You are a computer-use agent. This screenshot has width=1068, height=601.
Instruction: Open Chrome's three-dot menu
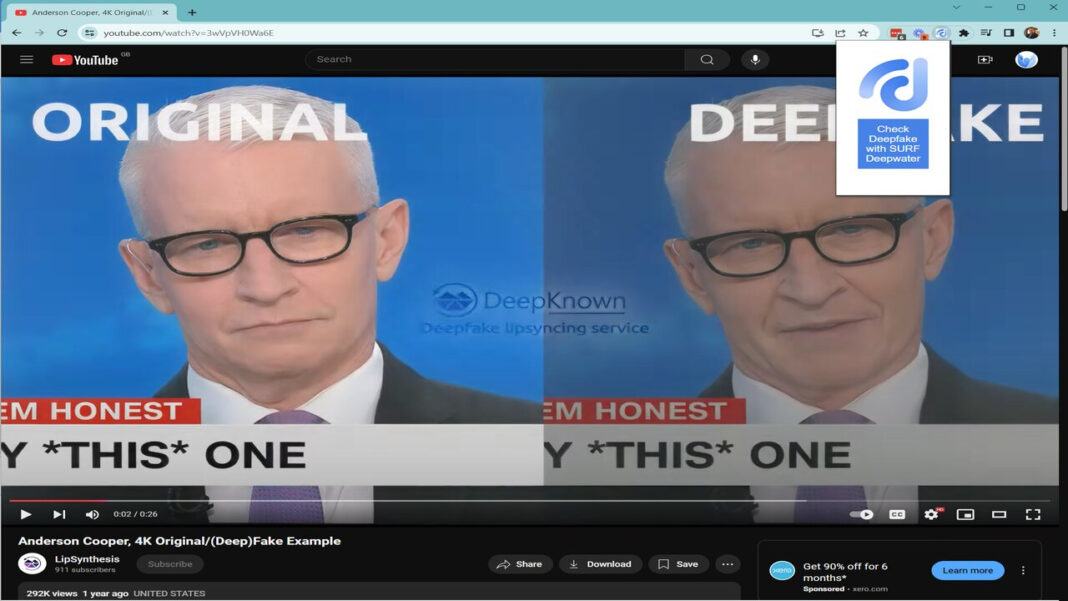(1055, 32)
